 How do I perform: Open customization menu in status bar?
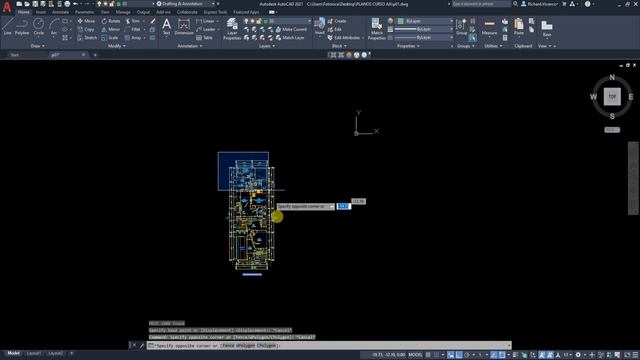(635, 355)
